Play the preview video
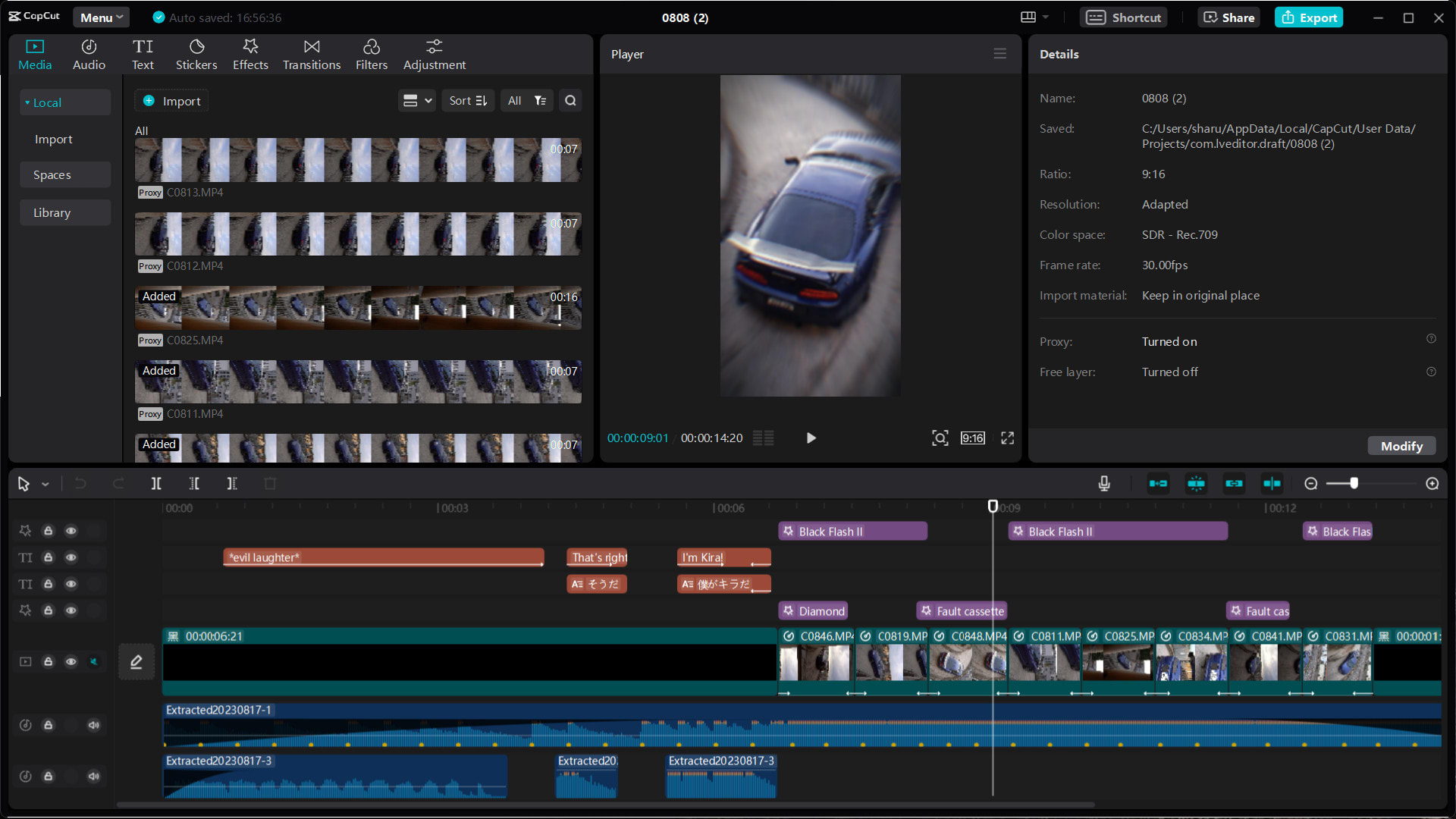 (x=811, y=438)
